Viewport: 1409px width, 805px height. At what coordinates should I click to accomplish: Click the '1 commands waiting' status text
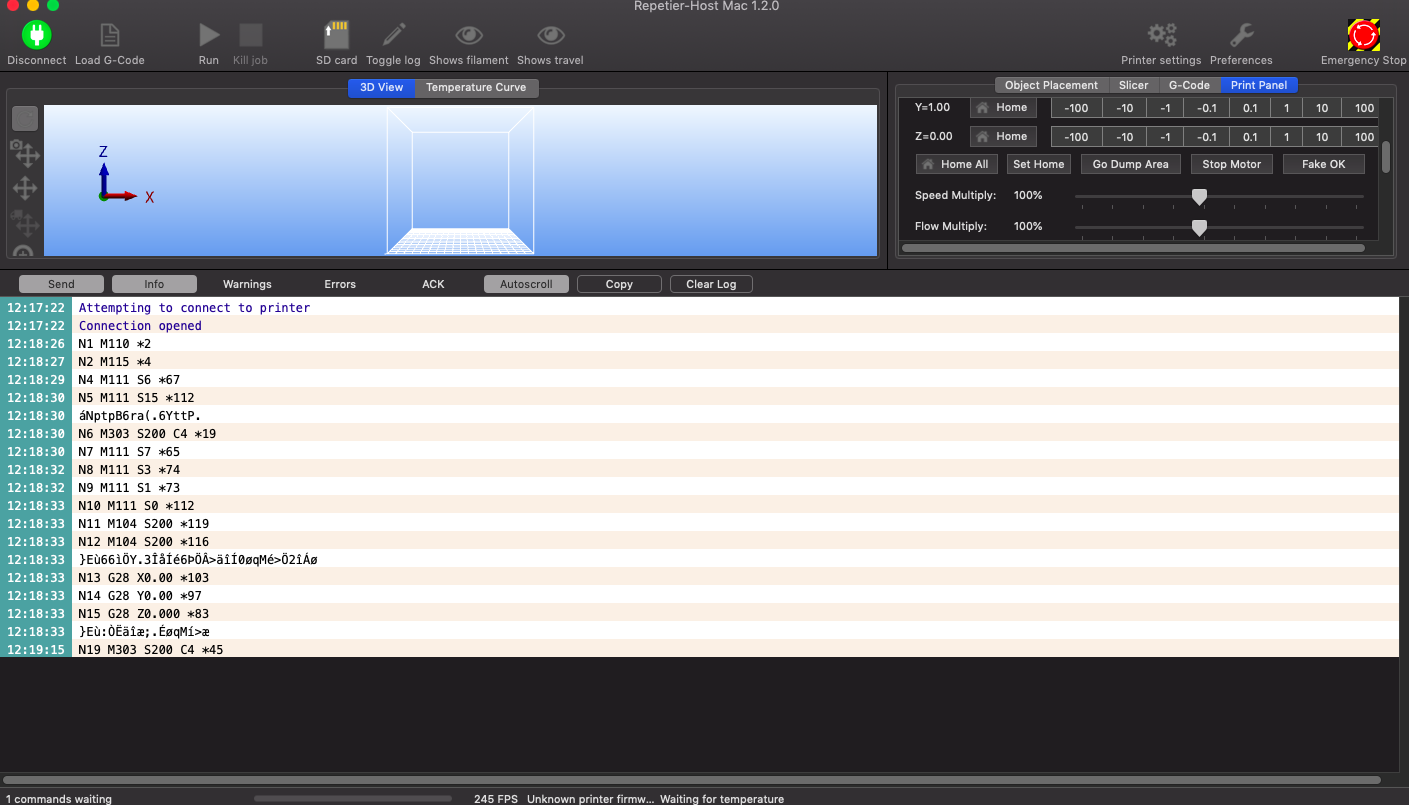coord(57,799)
